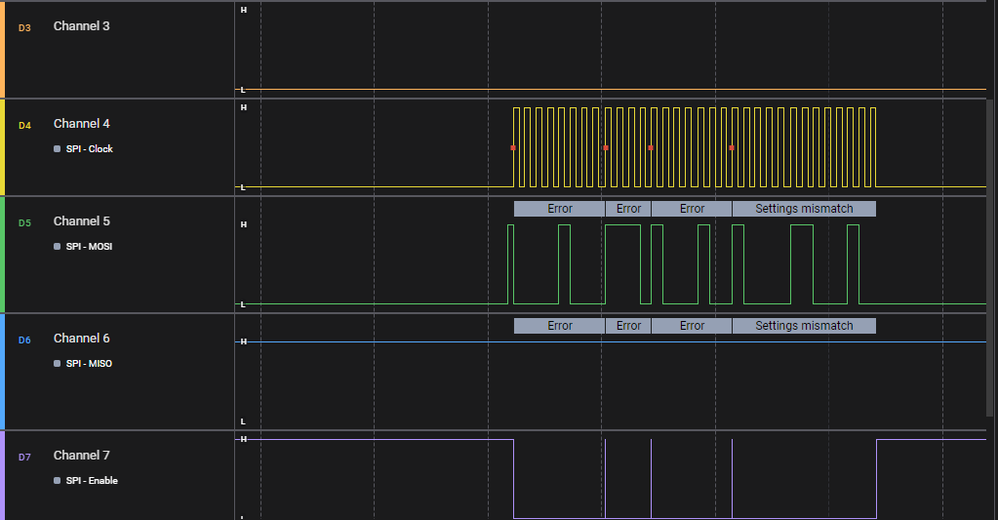Click the SPI - MISO square indicator icon

pos(57,363)
